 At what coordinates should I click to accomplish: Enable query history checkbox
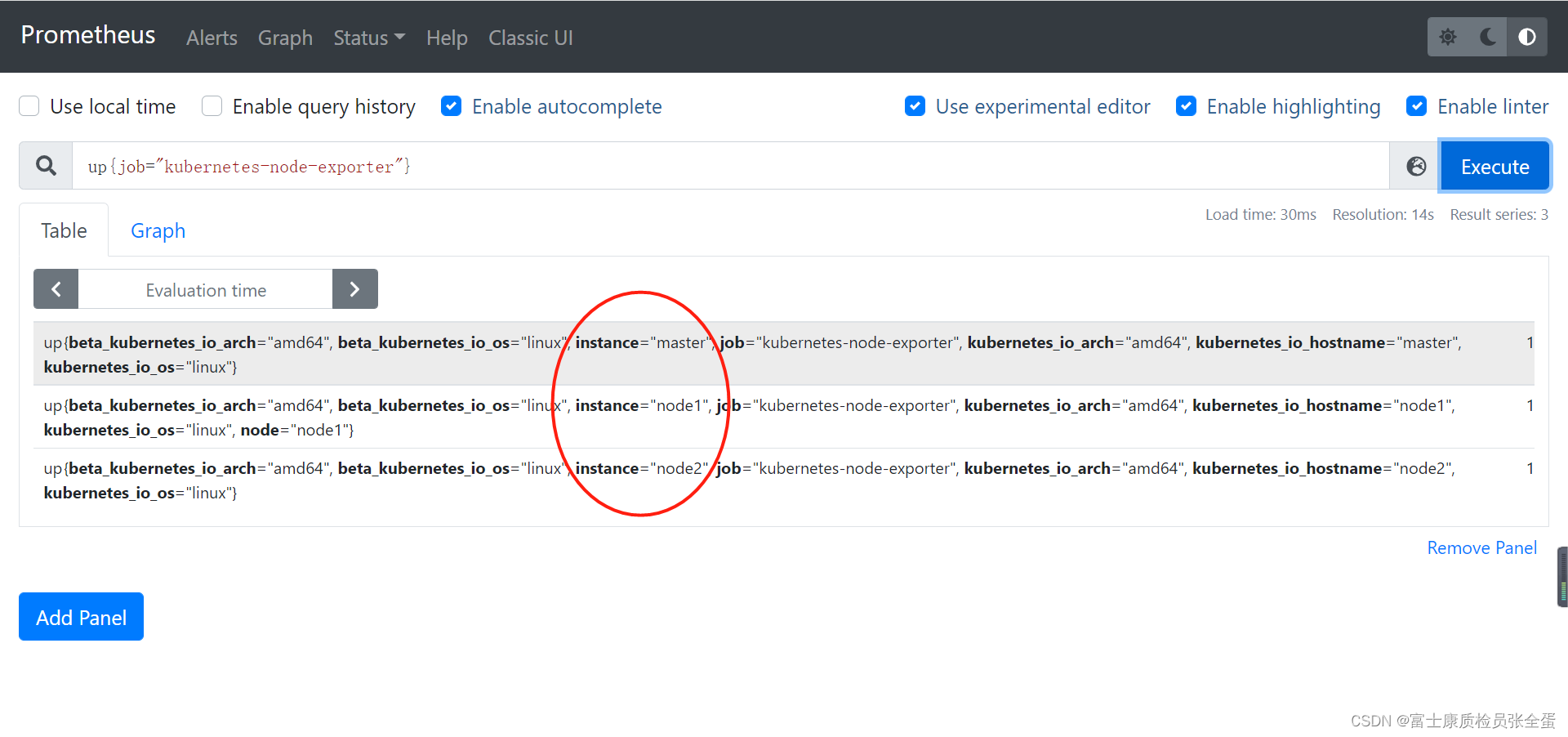pos(212,106)
